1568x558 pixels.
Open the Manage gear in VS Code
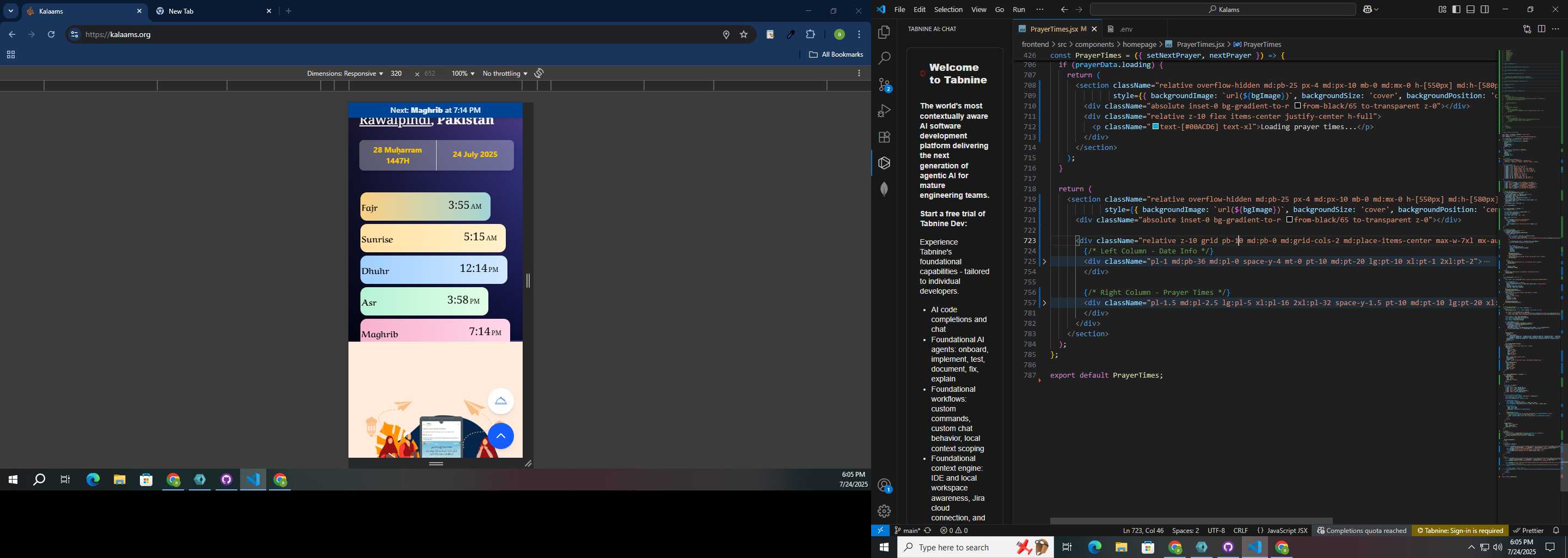click(x=884, y=511)
